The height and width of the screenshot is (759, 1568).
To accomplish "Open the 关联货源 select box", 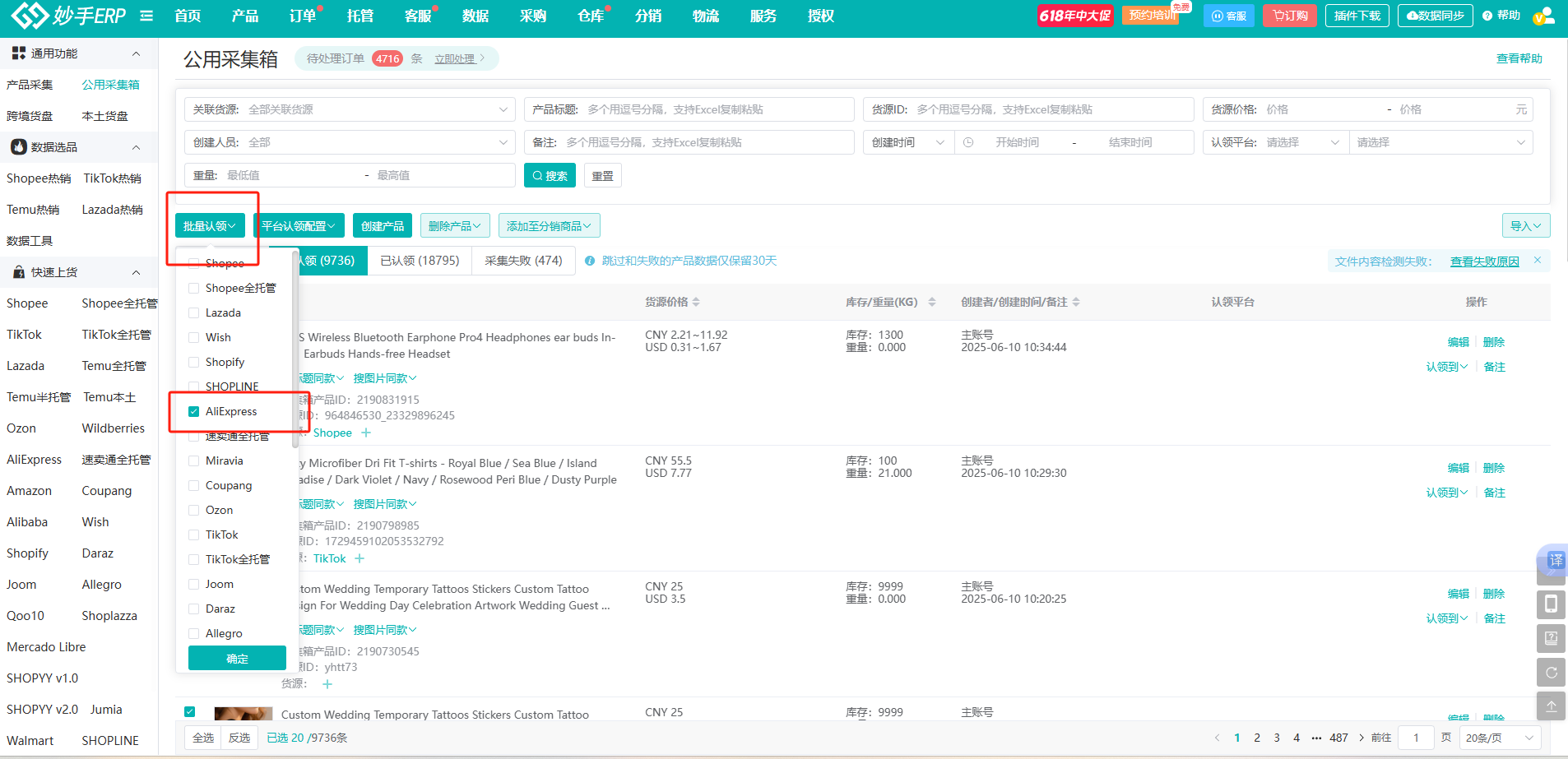I will [350, 109].
